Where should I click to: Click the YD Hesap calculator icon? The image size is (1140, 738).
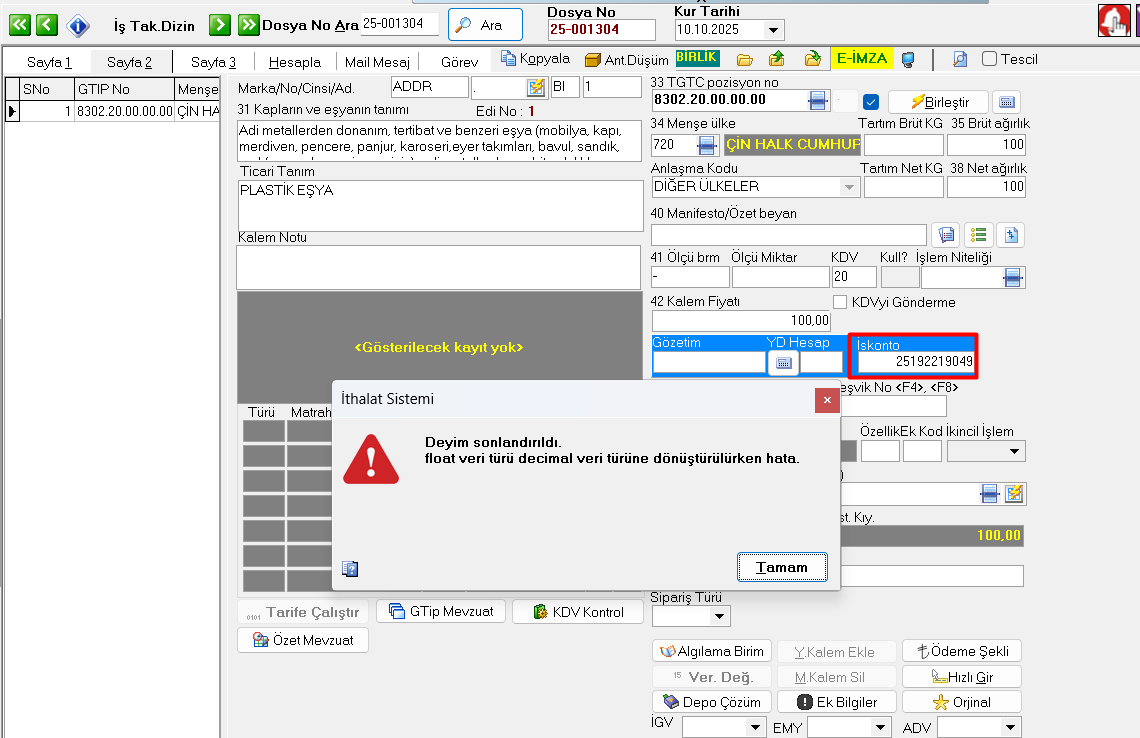tap(783, 362)
